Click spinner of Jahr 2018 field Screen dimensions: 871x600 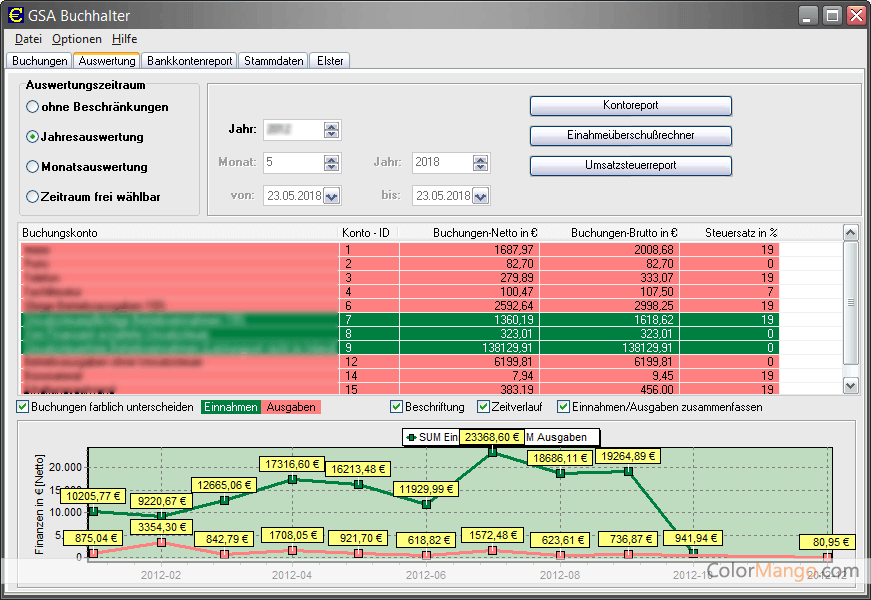click(481, 163)
